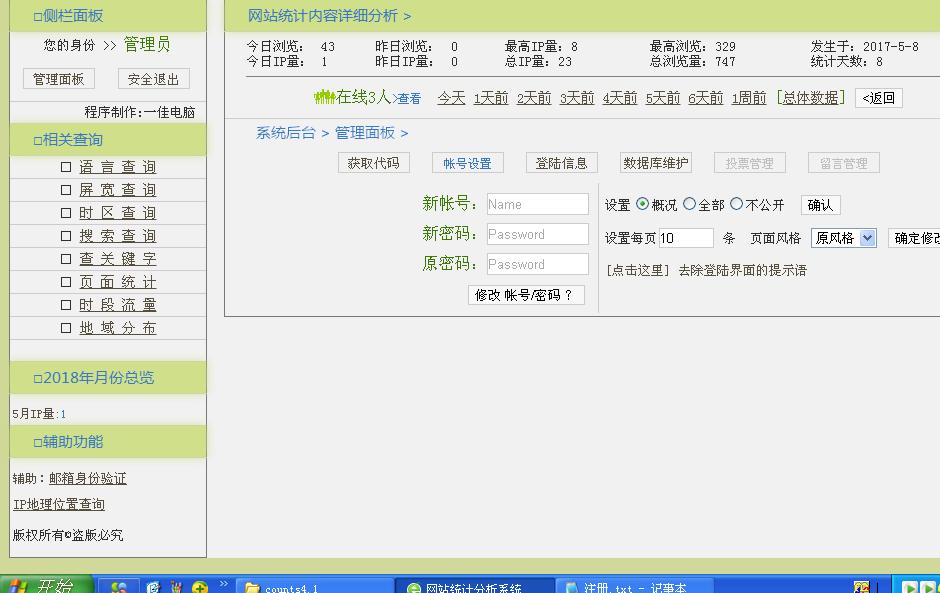The image size is (940, 593).
Task: Click the 相关查询 section header
Action: click(68, 139)
